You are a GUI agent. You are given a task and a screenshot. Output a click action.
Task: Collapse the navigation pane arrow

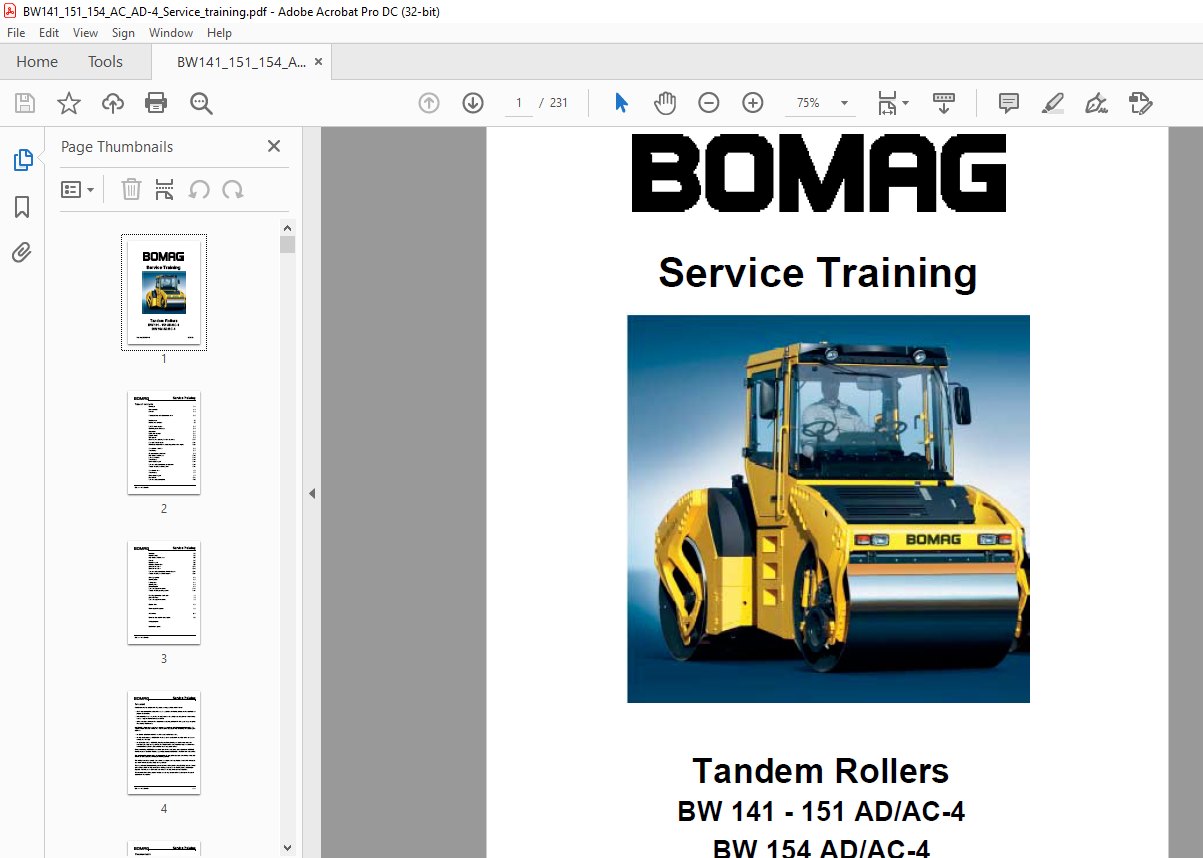click(x=311, y=493)
